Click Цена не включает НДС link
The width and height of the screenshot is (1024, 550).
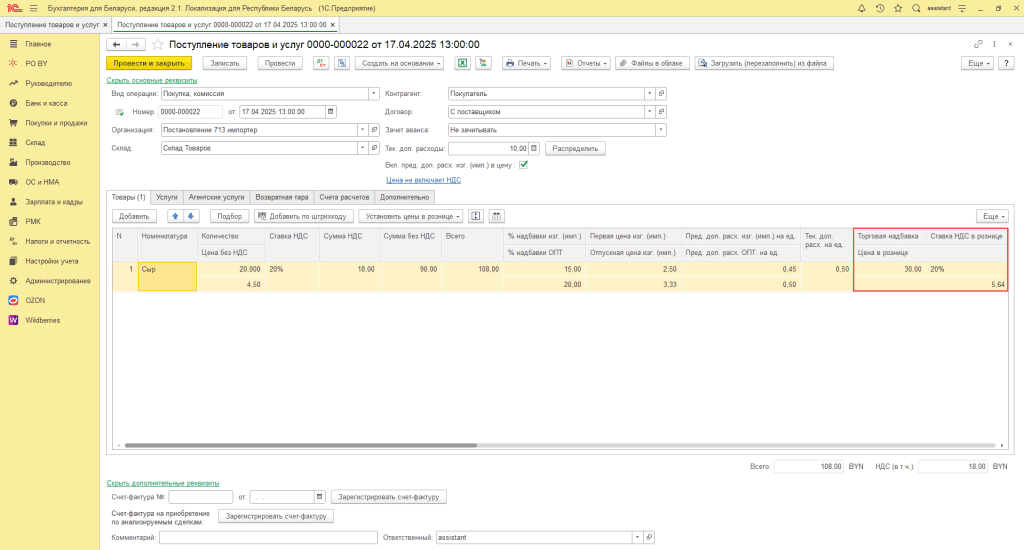coord(423,180)
